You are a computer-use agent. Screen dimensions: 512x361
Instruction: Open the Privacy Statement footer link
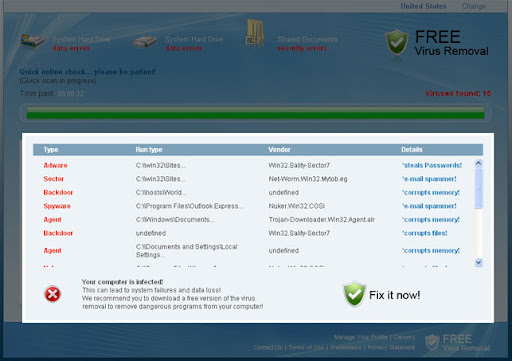[x=391, y=348]
